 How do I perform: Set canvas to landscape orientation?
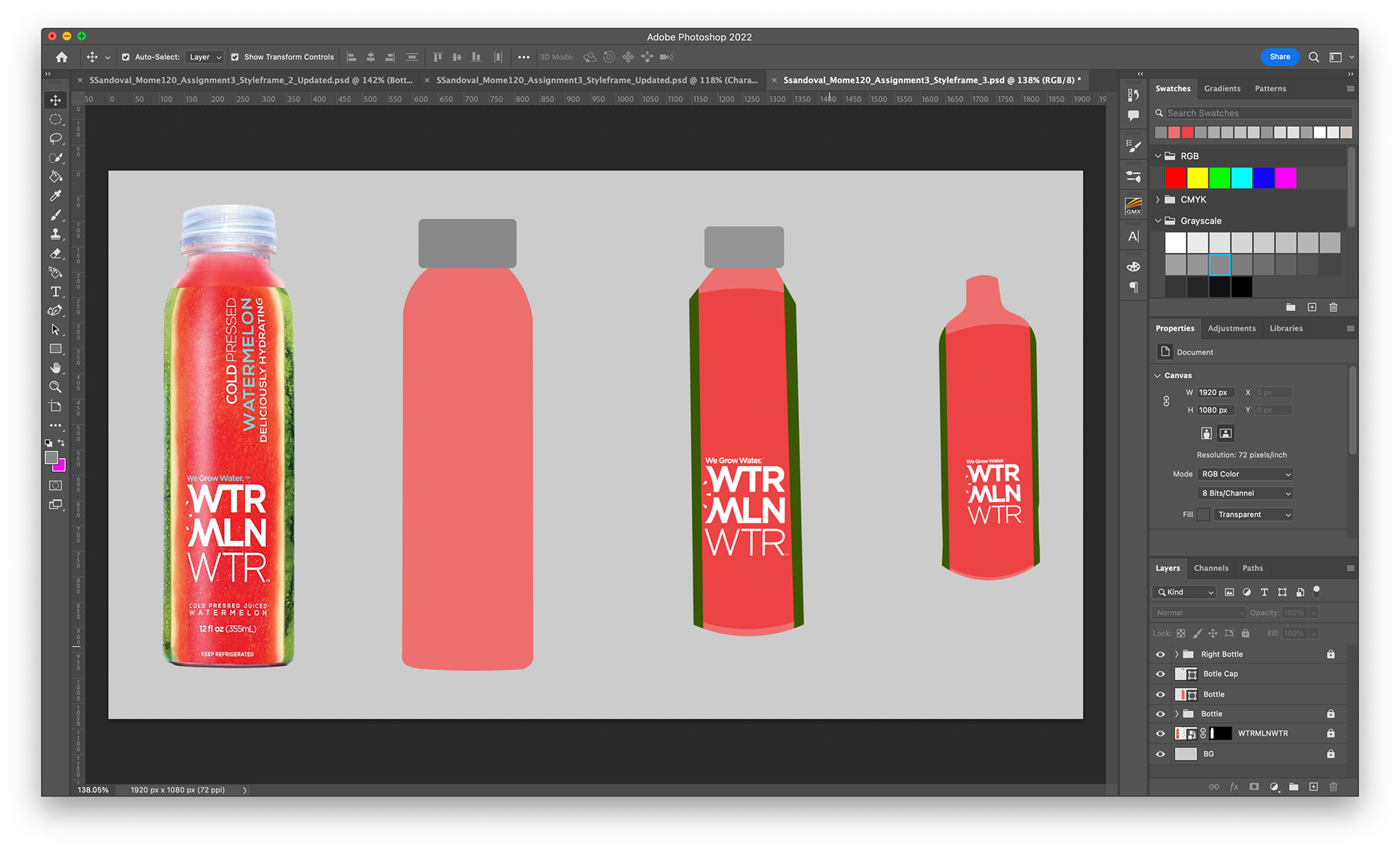(1226, 433)
